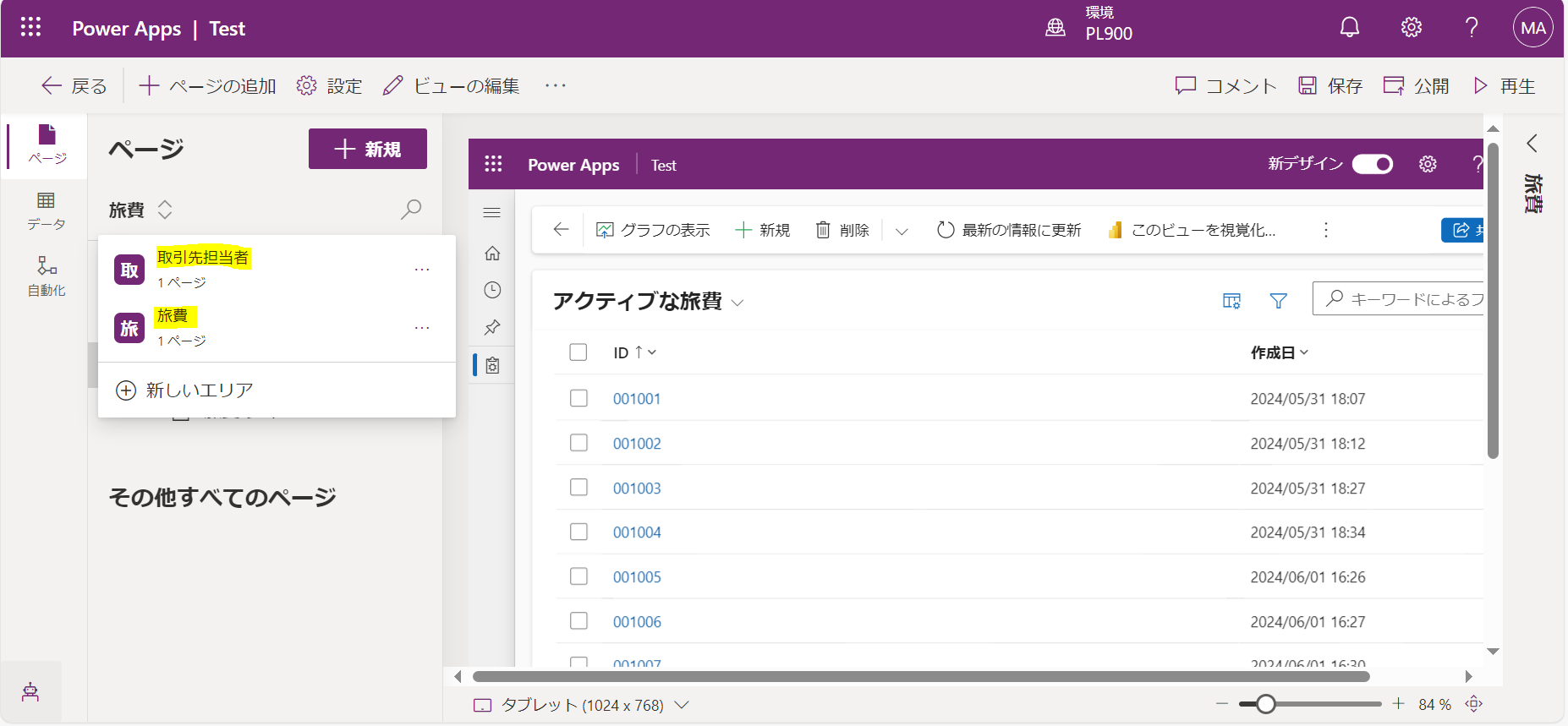Open the MA account avatar
1568x726 pixels.
1533,28
